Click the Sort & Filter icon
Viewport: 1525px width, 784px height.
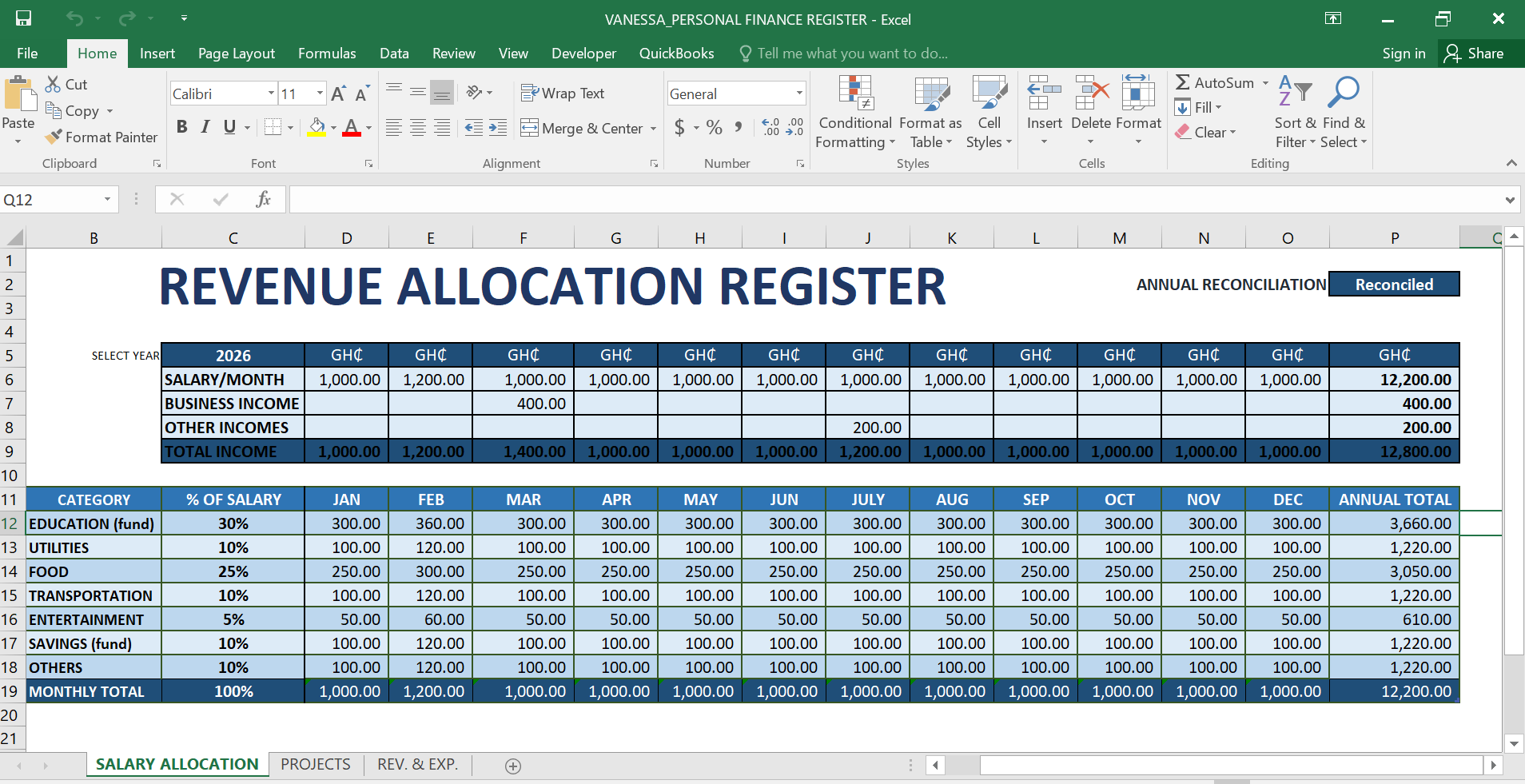1295,93
